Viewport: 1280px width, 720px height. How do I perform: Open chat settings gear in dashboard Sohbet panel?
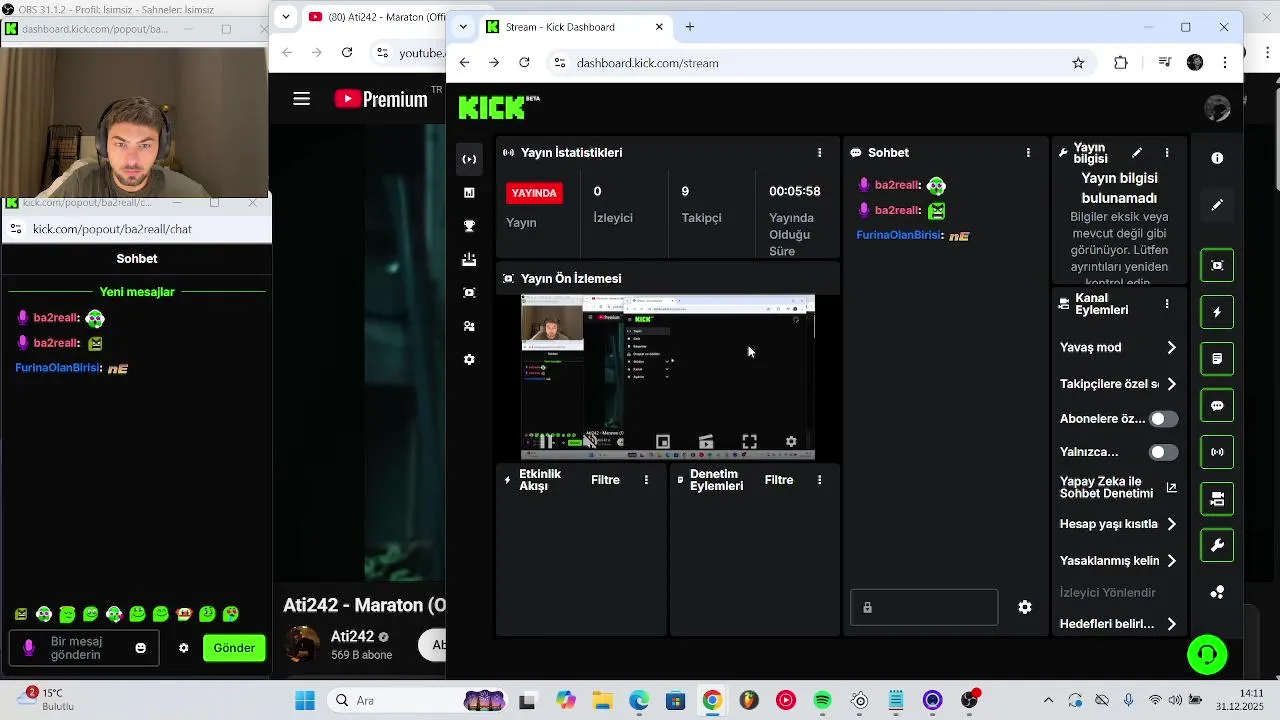[1025, 607]
